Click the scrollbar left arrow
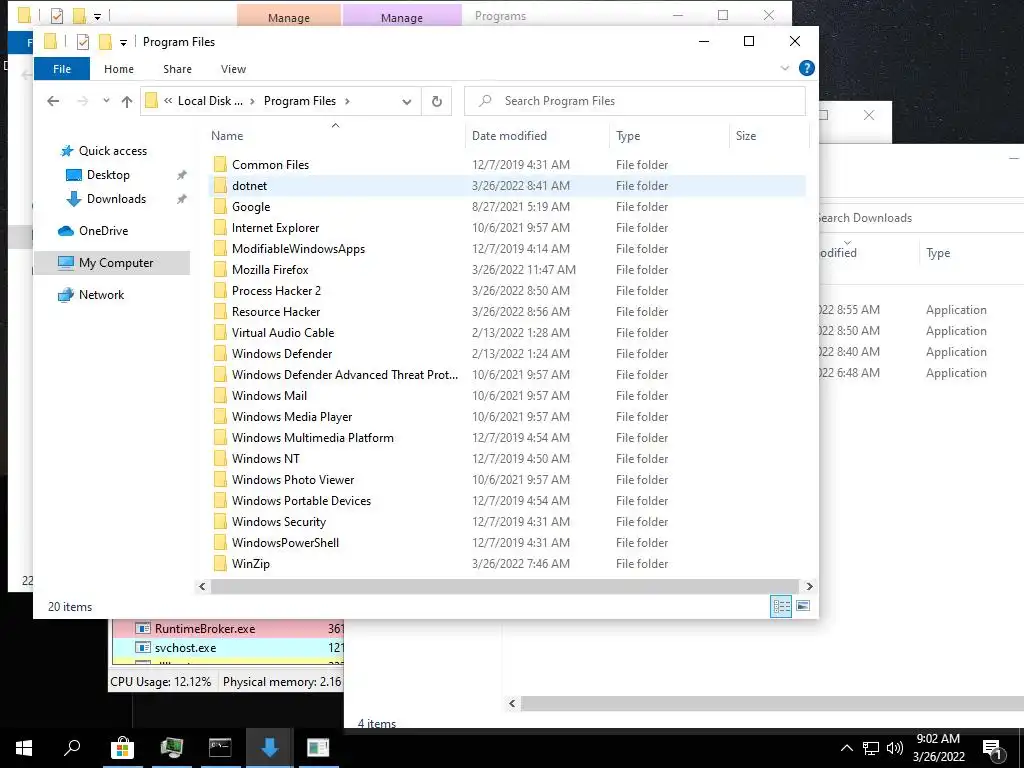 pyautogui.click(x=202, y=586)
